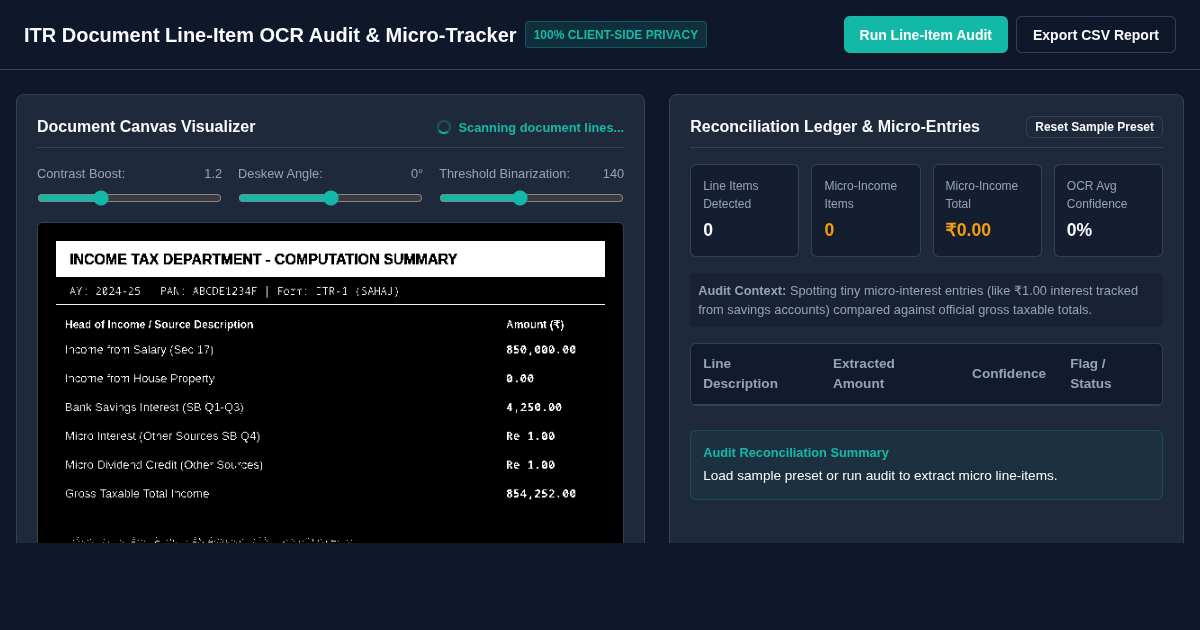Viewport: 1200px width, 630px height.
Task: Click the Reconciliation Ledger & Micro-Entries heading
Action: (x=835, y=127)
